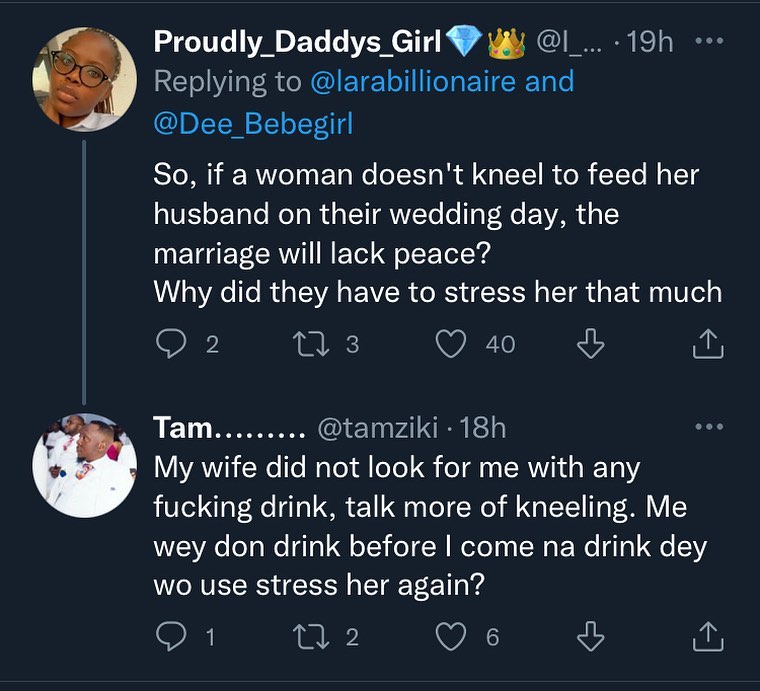Image resolution: width=760 pixels, height=691 pixels.
Task: Click the @tamziki handle
Action: 378,428
